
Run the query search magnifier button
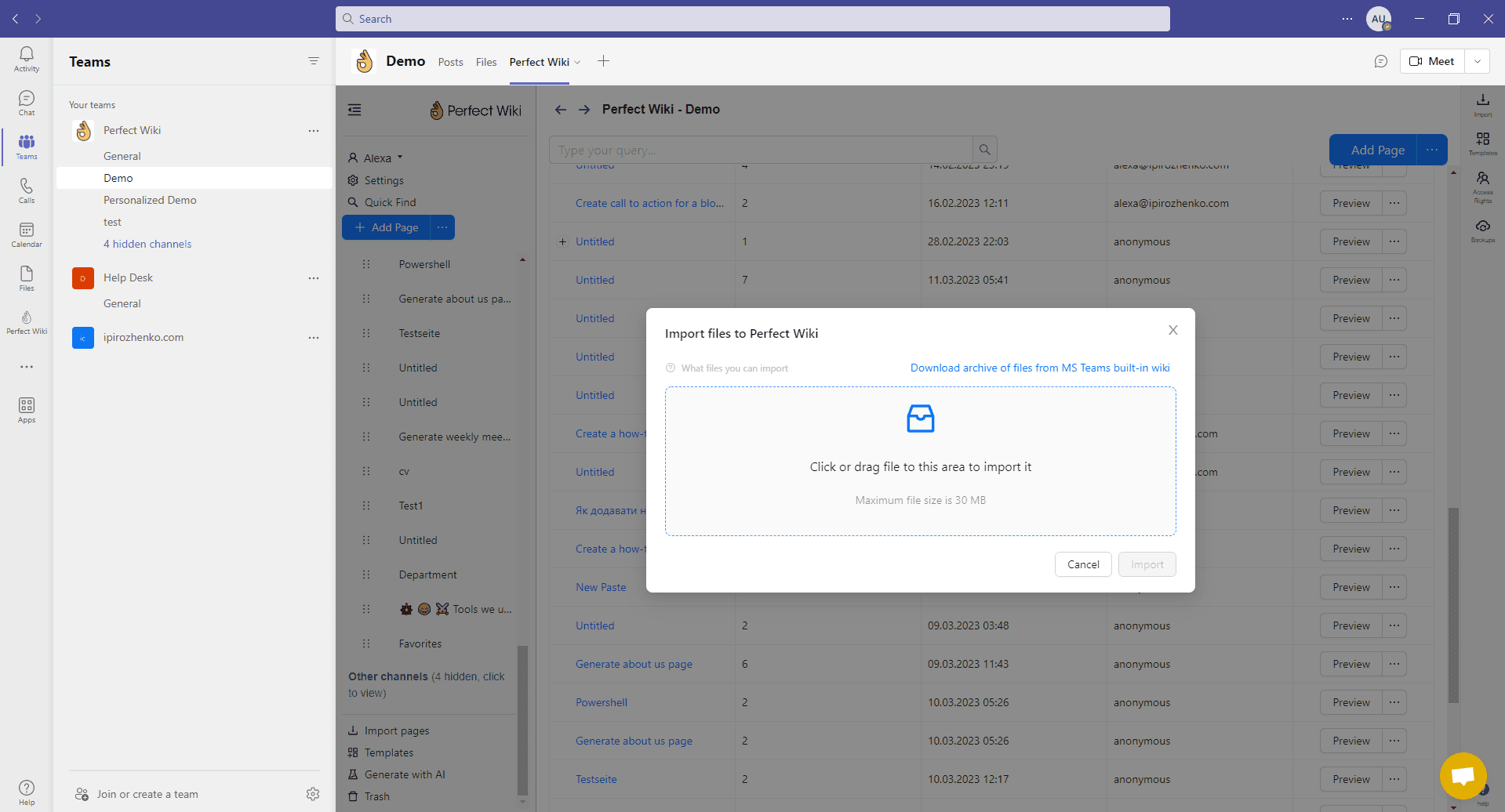pyautogui.click(x=984, y=150)
